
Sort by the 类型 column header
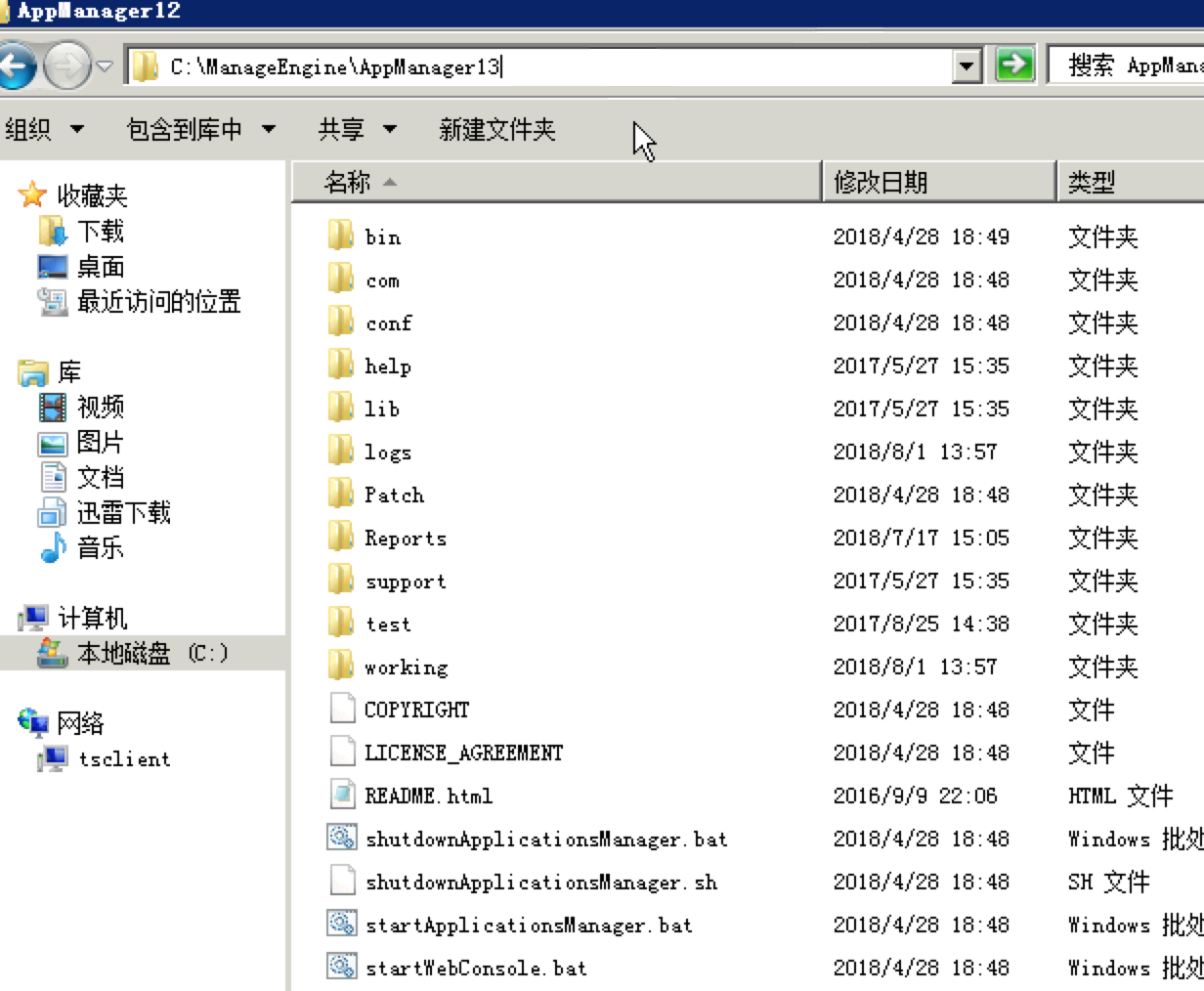[x=1131, y=182]
